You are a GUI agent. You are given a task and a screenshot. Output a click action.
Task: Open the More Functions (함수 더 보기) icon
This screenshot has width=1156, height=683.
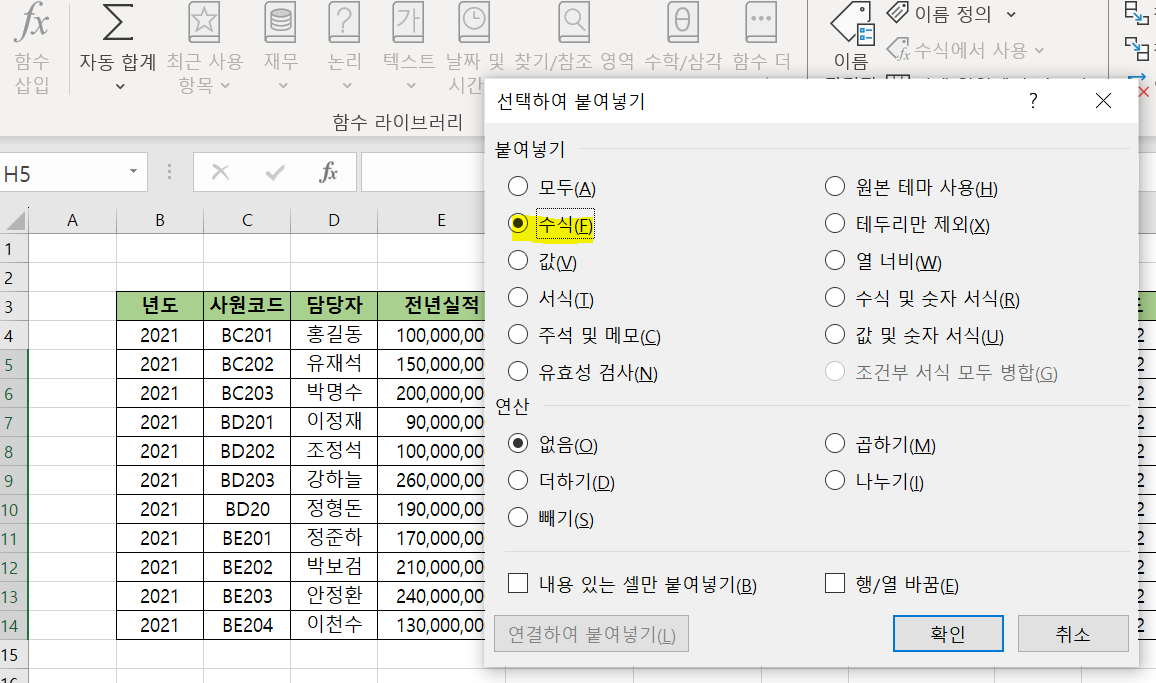[761, 21]
